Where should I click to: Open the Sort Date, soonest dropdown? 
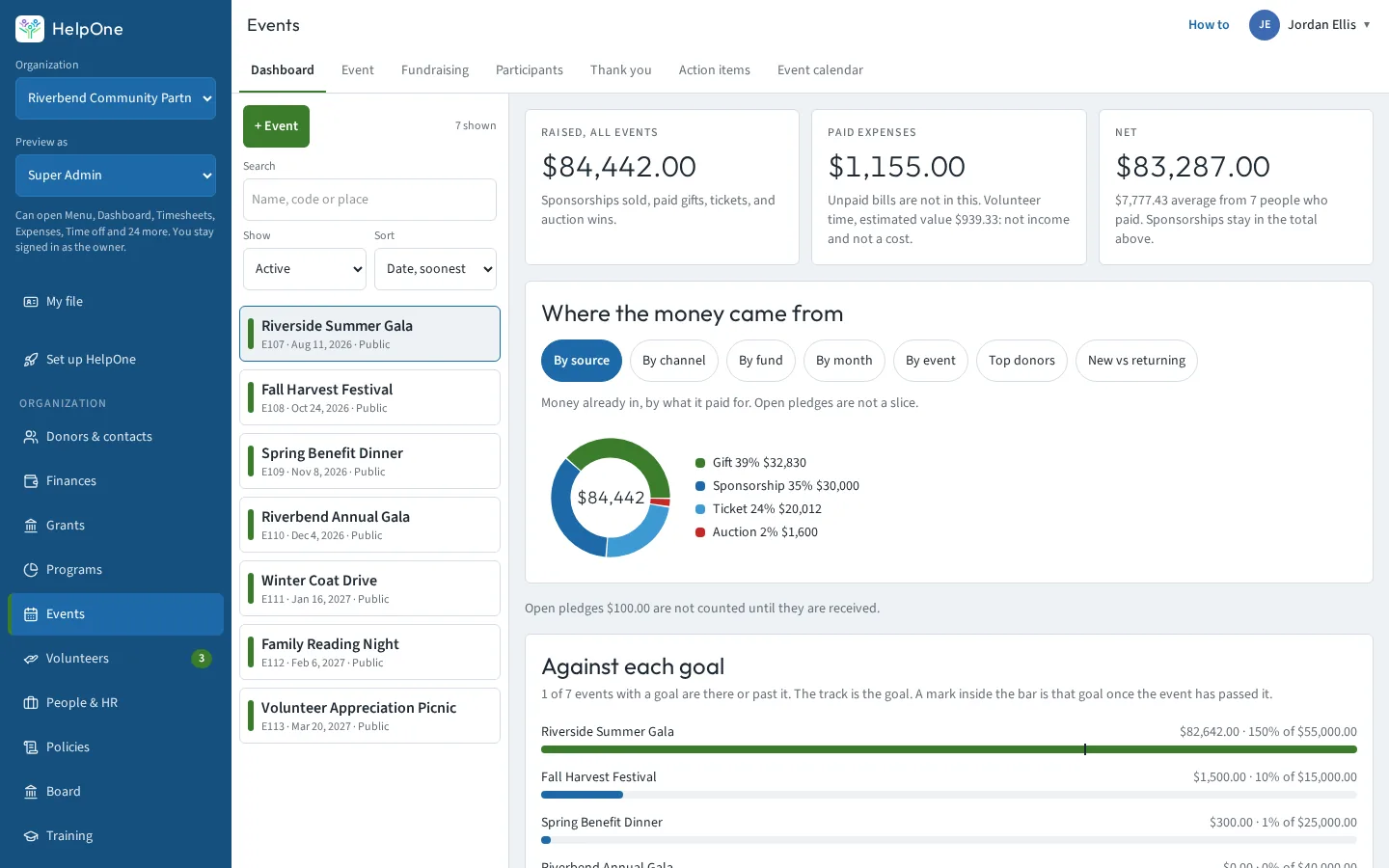point(435,269)
